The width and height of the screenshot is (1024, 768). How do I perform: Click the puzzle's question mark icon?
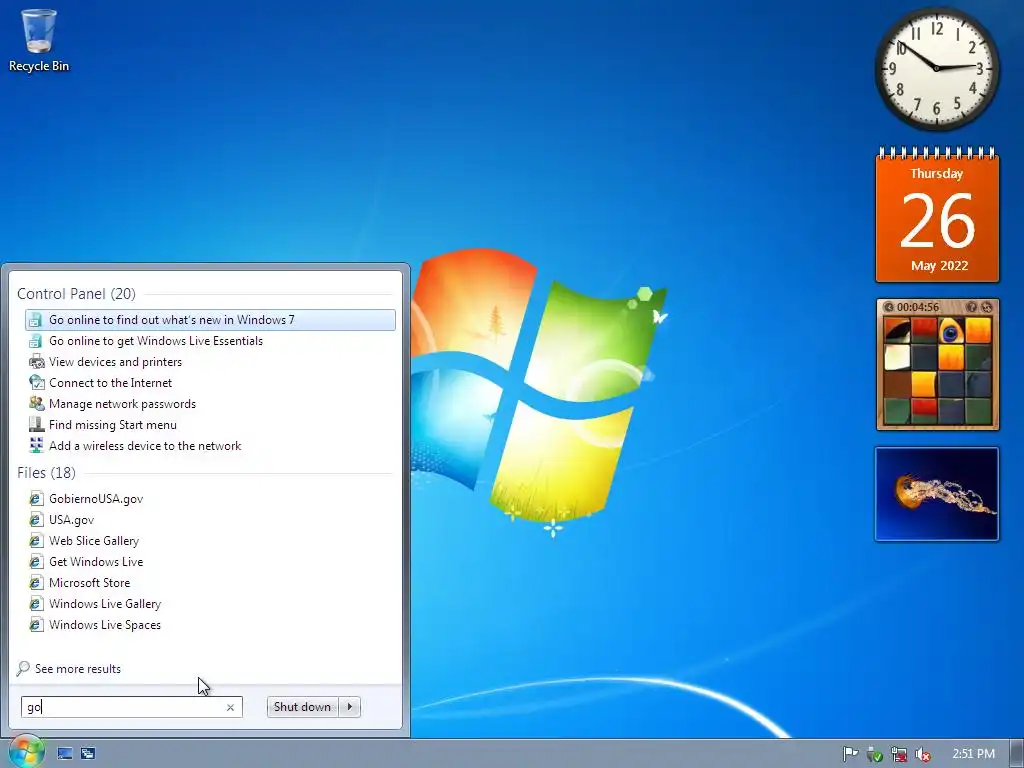(971, 307)
